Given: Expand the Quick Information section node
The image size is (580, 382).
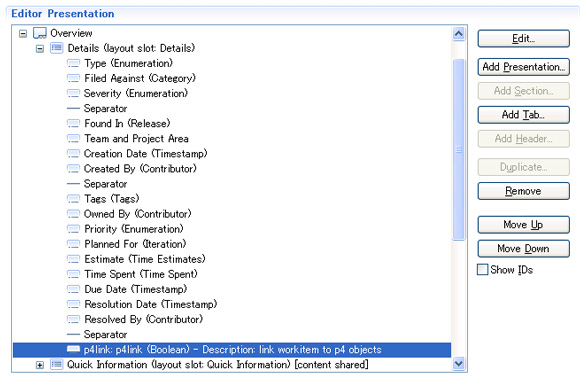Looking at the screenshot, I should [40, 365].
